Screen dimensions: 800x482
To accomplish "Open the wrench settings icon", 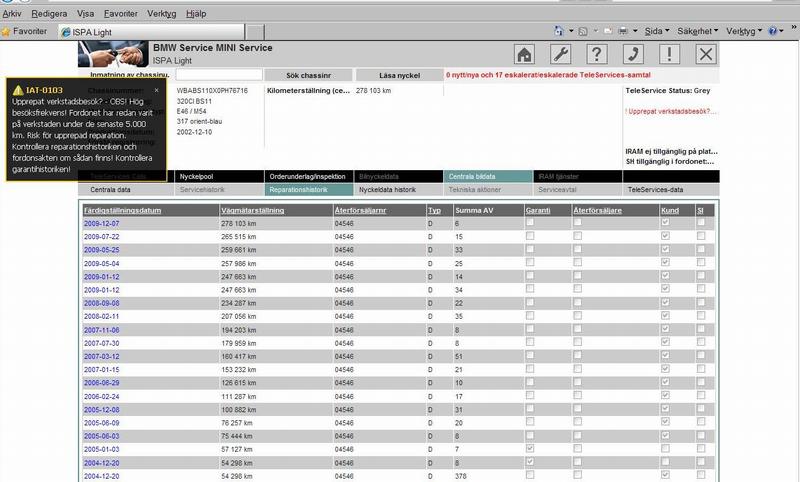I will click(x=561, y=55).
